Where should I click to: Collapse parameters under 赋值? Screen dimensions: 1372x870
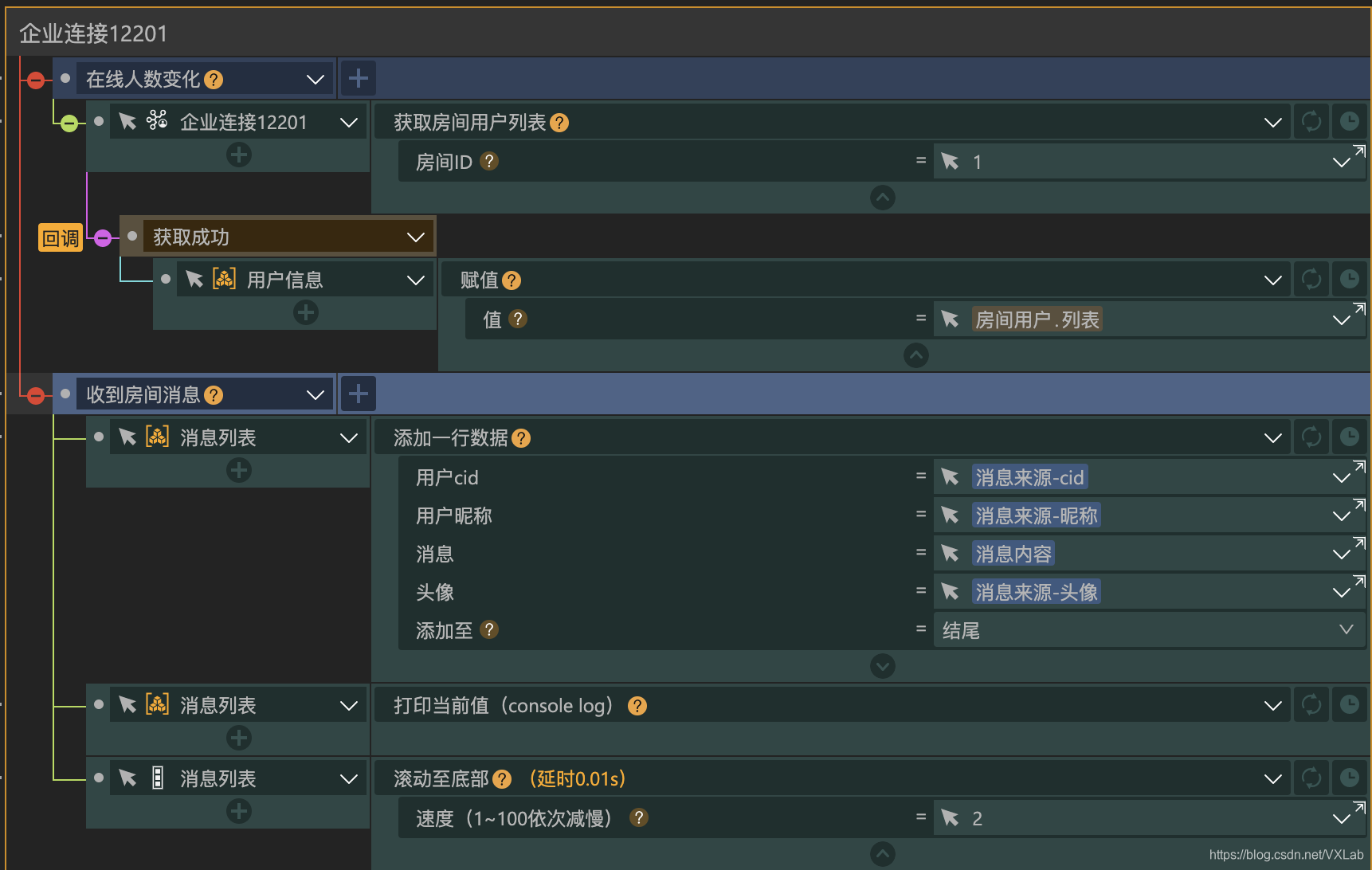point(916,355)
